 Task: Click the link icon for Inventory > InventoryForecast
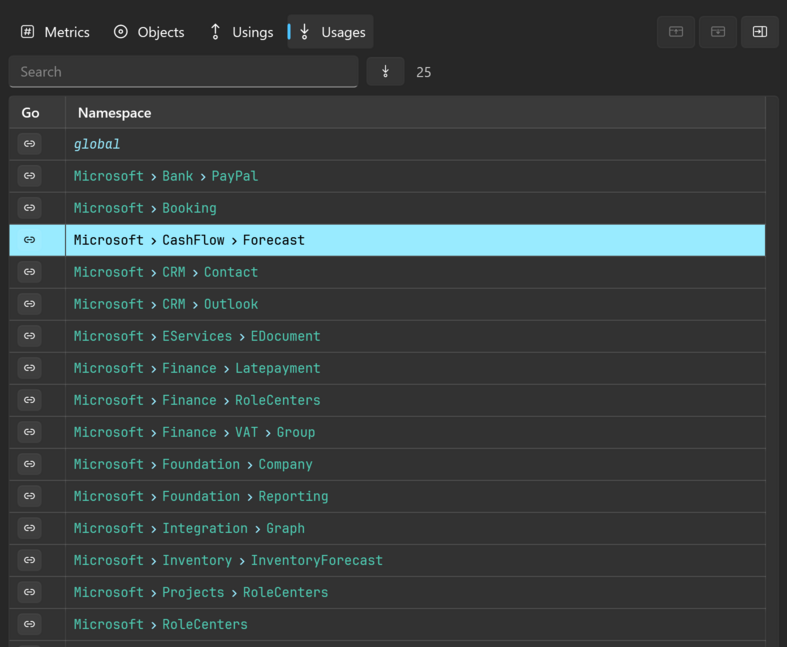[x=30, y=560]
